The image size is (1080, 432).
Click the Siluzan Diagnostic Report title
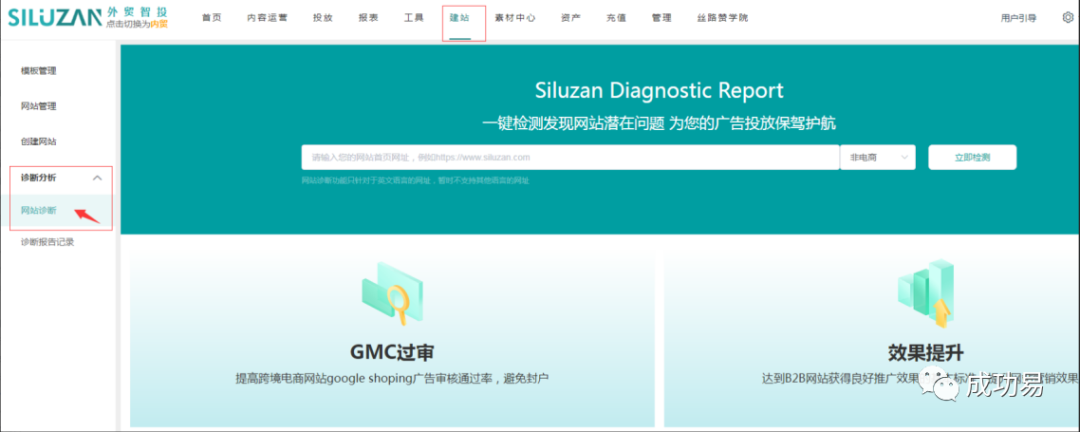coord(658,90)
